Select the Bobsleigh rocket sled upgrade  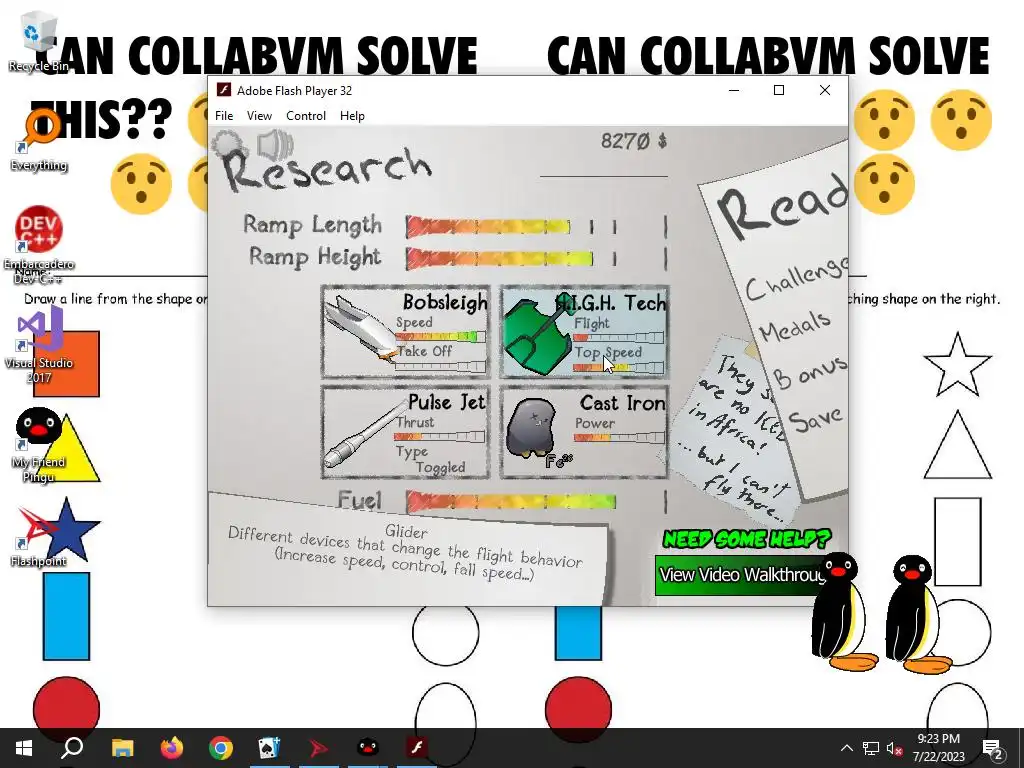point(406,332)
